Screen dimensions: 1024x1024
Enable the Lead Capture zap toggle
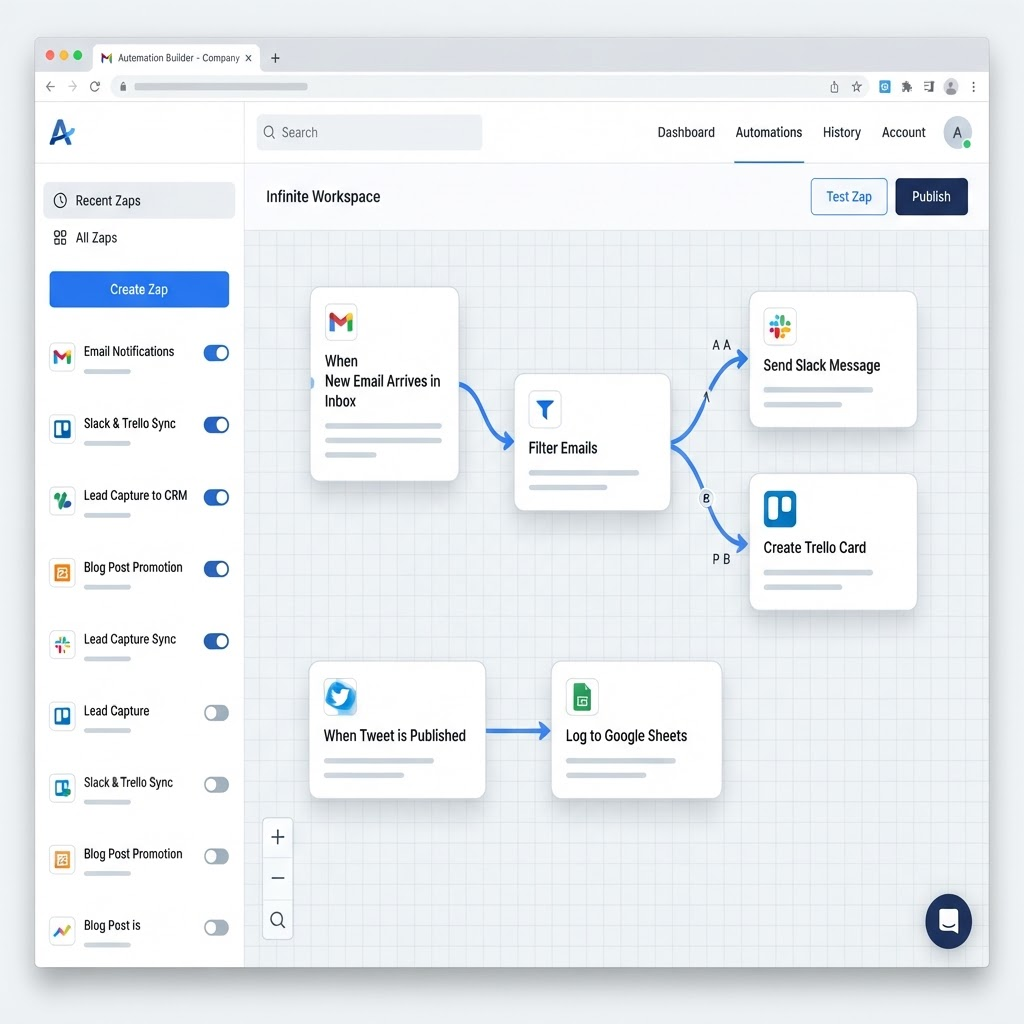tap(216, 712)
